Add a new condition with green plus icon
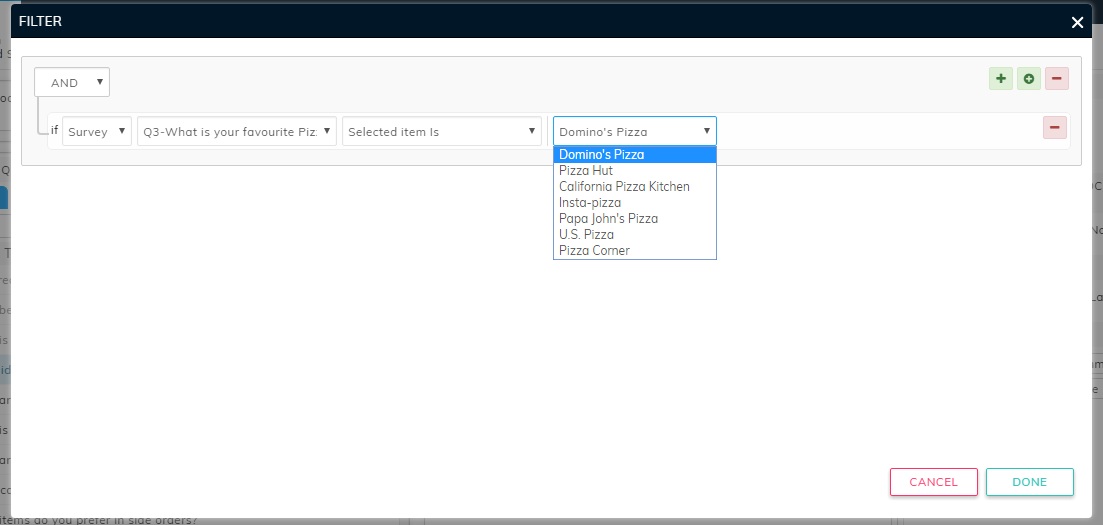This screenshot has height=525, width=1103. [x=1000, y=79]
